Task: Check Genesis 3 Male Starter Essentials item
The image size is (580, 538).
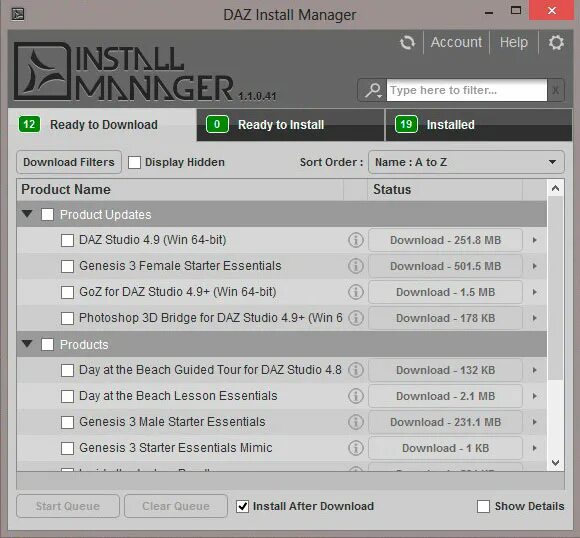Action: pos(67,422)
